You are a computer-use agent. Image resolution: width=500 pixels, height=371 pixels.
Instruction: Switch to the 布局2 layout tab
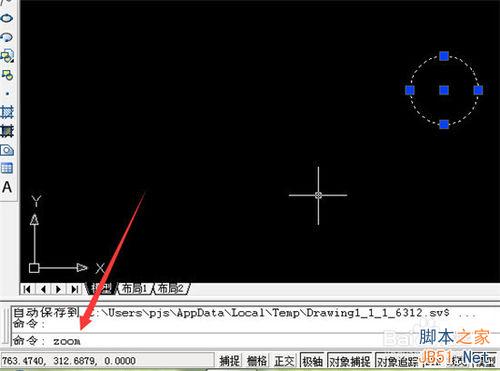coord(171,289)
